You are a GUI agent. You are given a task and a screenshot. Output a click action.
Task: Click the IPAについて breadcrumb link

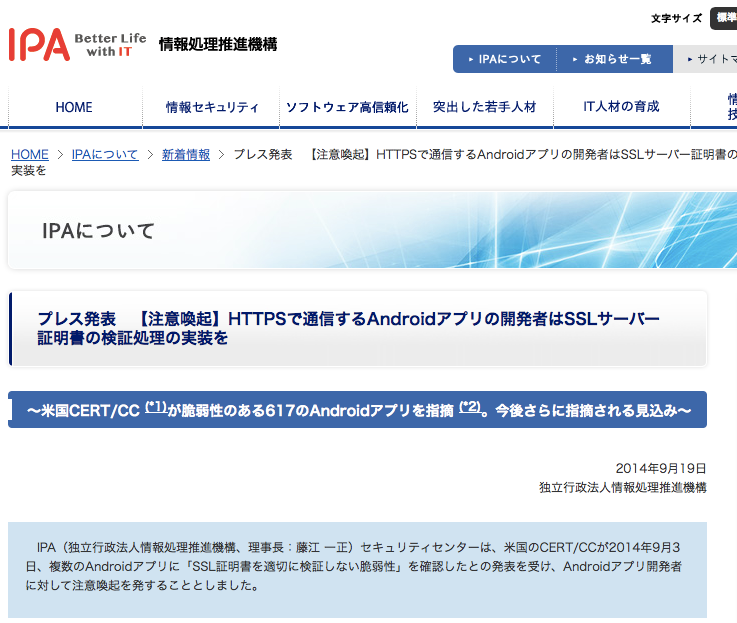[x=105, y=154]
